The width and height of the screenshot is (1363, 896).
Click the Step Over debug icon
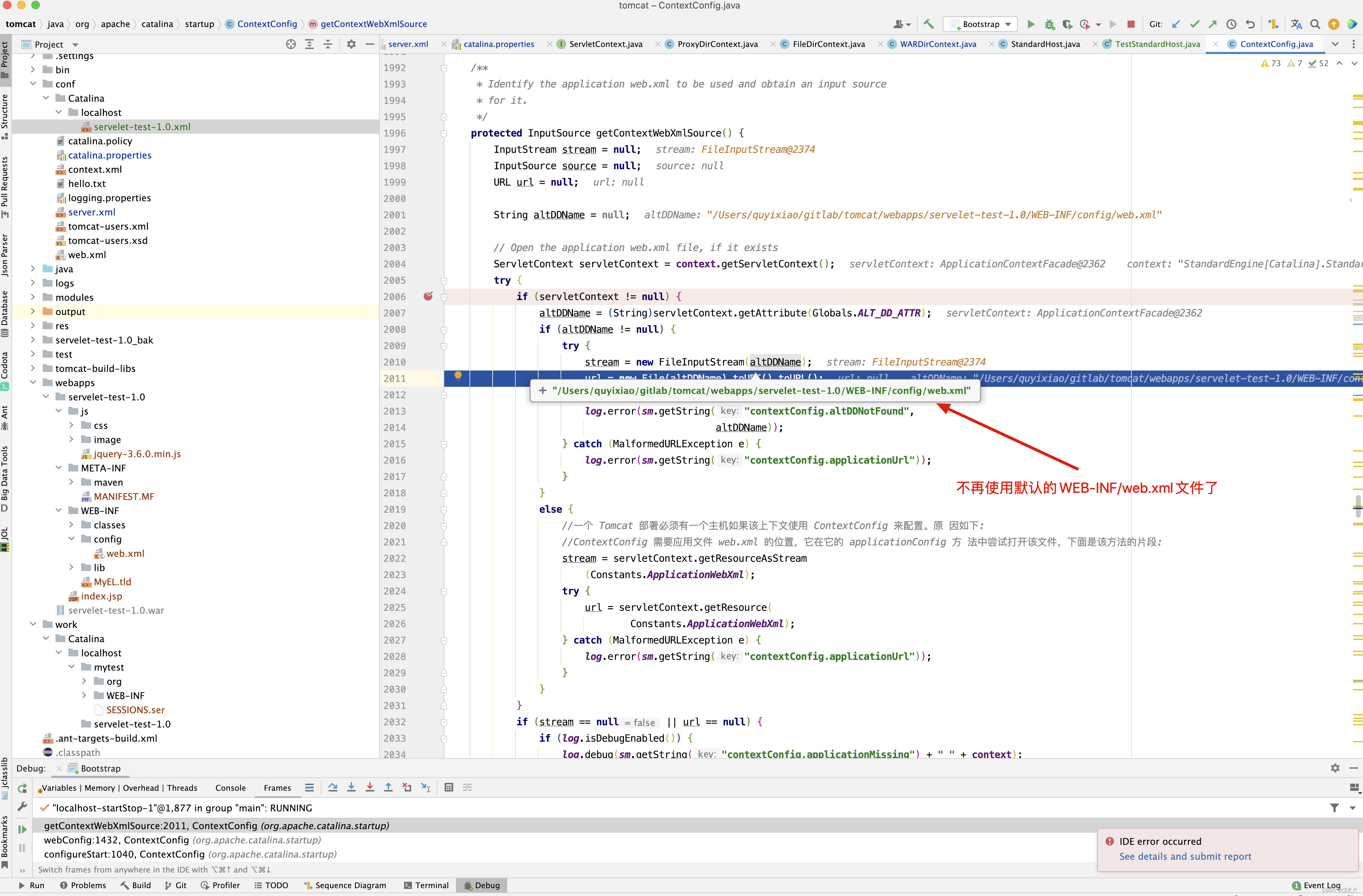(333, 788)
